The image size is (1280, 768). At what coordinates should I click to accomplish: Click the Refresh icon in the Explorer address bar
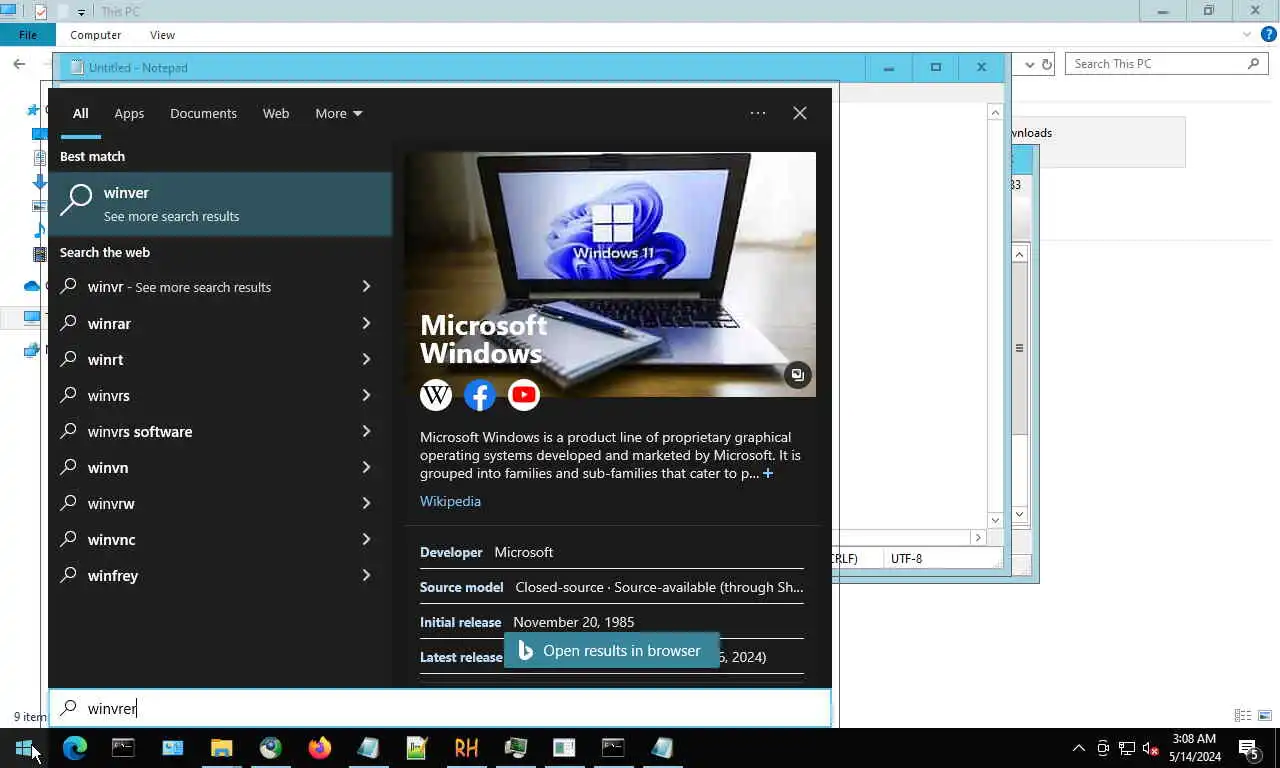[x=1047, y=64]
